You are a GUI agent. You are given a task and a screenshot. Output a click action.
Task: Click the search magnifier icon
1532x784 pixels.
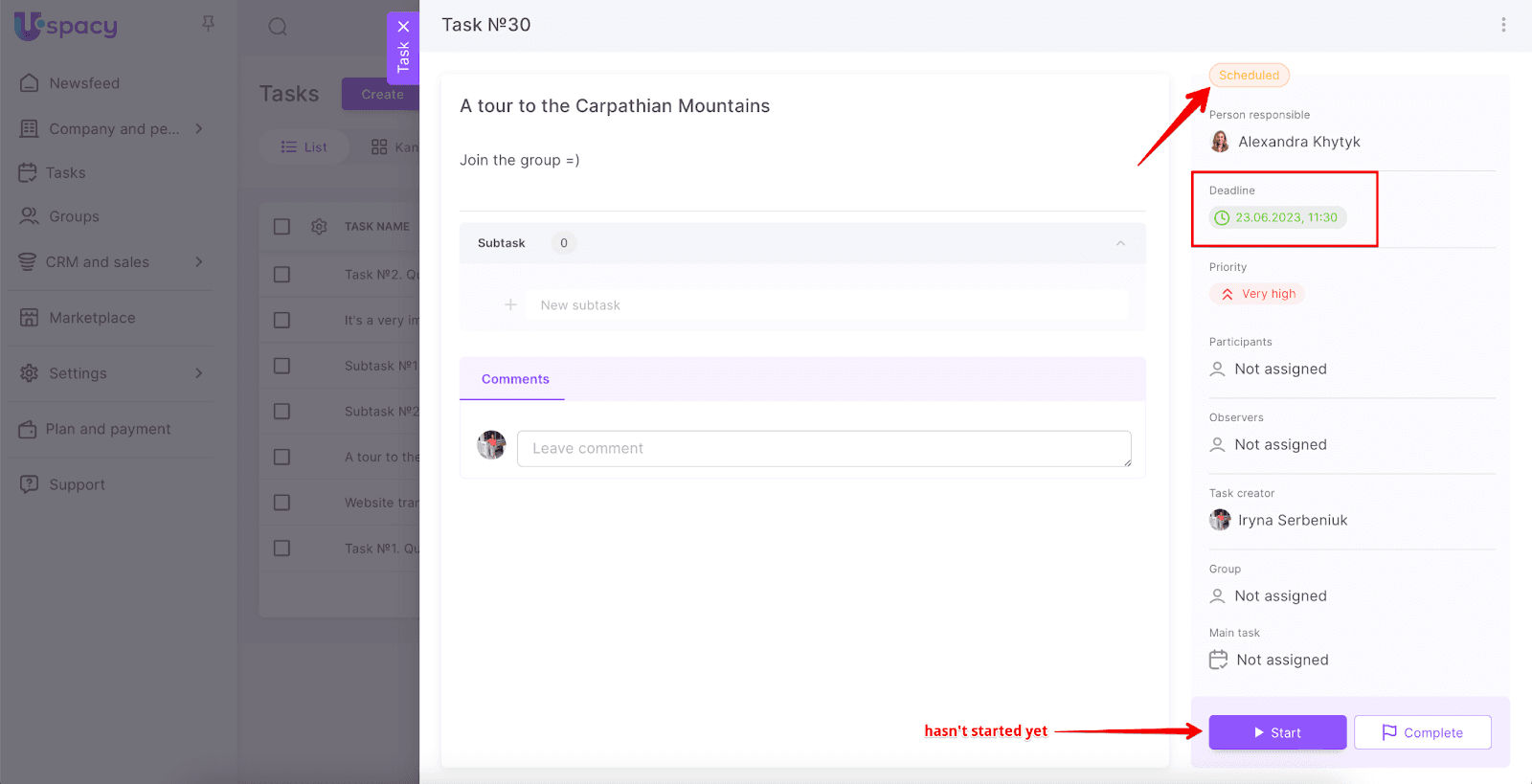pos(278,27)
